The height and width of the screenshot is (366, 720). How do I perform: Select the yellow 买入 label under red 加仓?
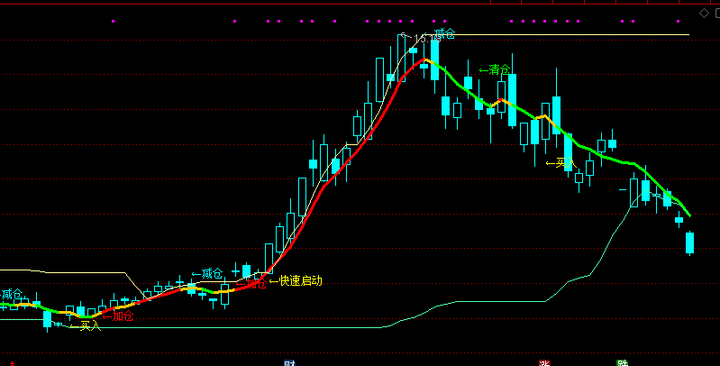tap(85, 326)
